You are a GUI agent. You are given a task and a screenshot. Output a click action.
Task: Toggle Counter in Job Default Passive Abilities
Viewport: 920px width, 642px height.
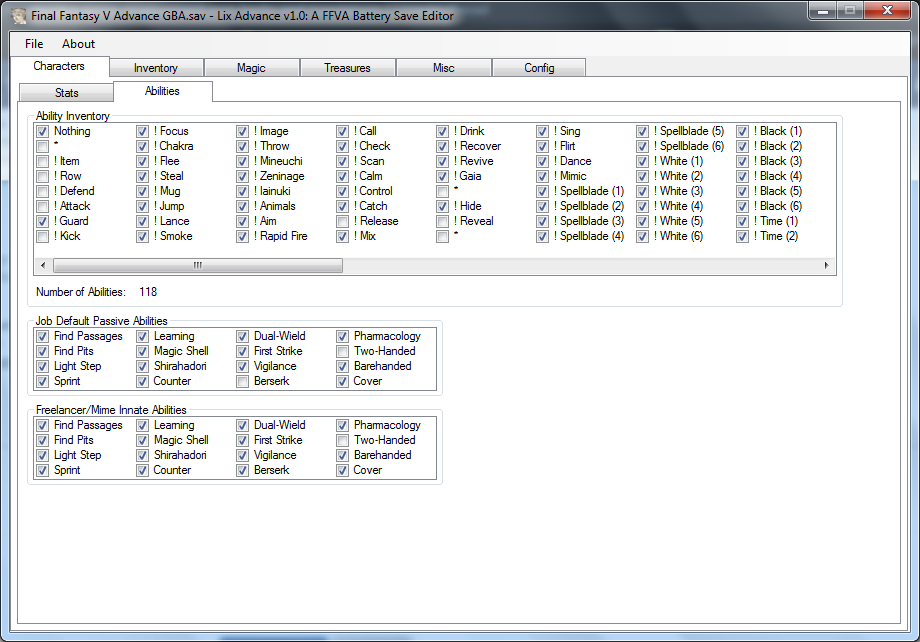pos(143,381)
